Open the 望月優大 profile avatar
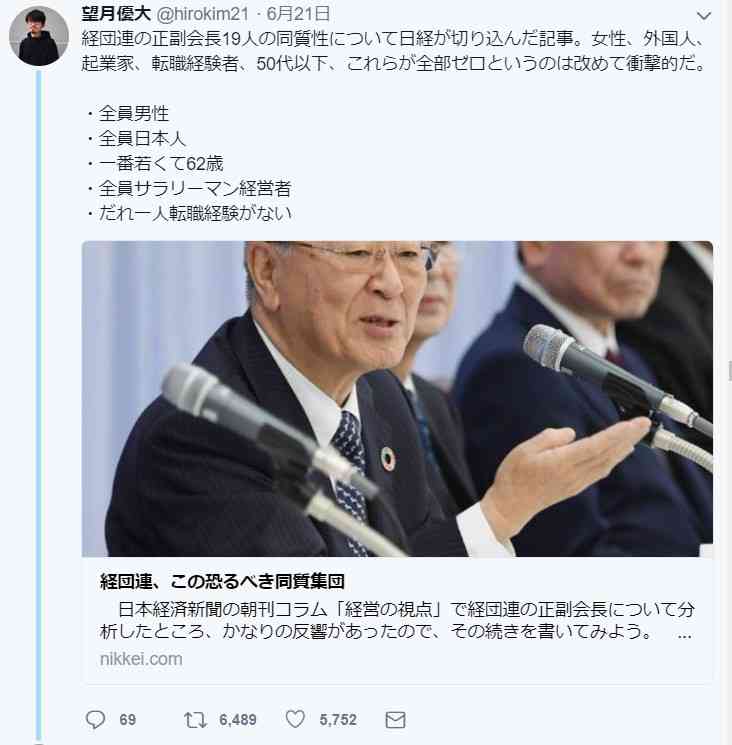The height and width of the screenshot is (745, 732). click(39, 36)
